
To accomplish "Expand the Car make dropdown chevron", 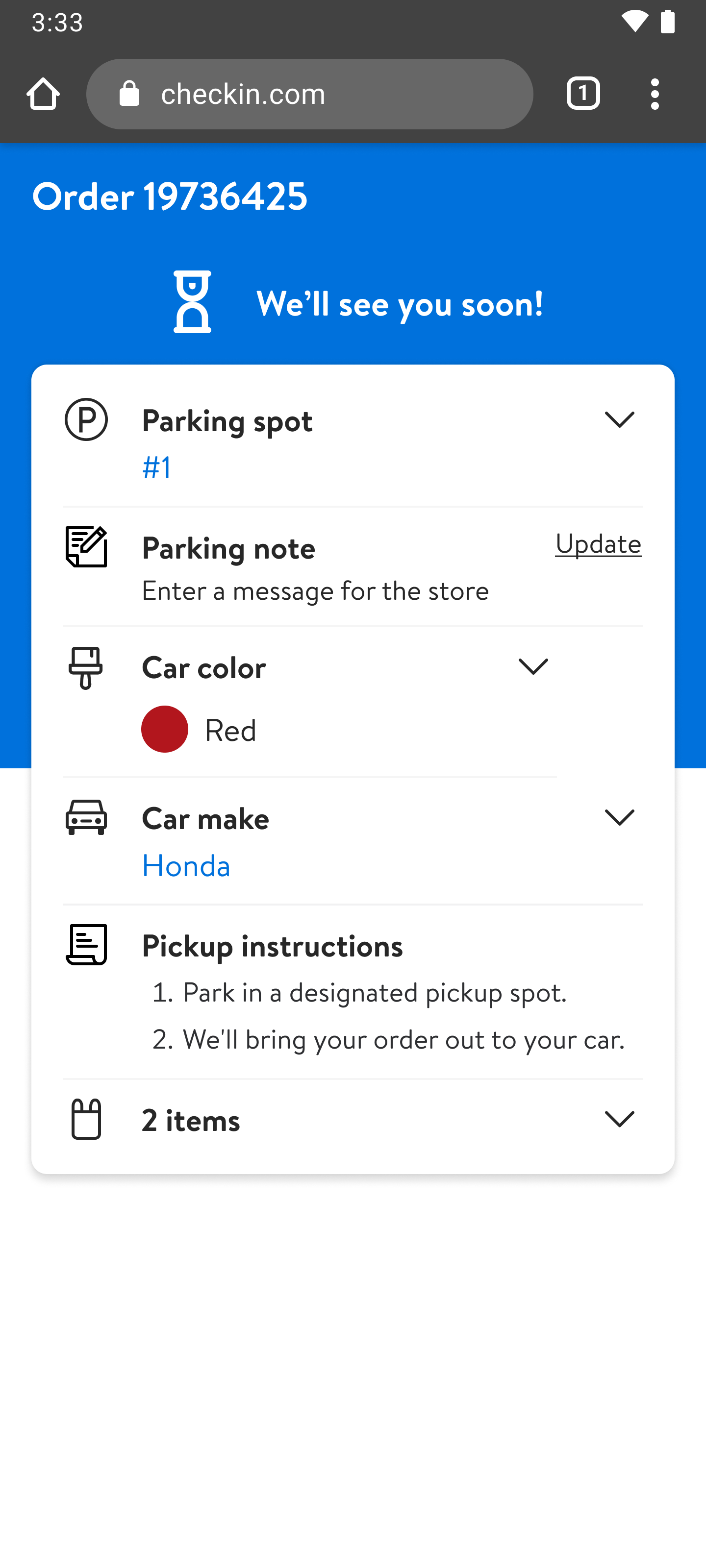I will point(620,817).
